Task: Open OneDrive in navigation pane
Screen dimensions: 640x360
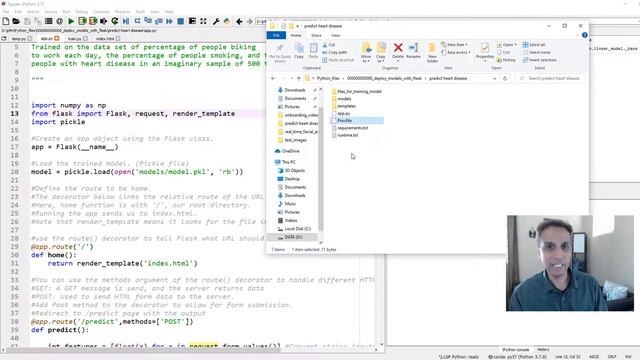Action: click(287, 151)
